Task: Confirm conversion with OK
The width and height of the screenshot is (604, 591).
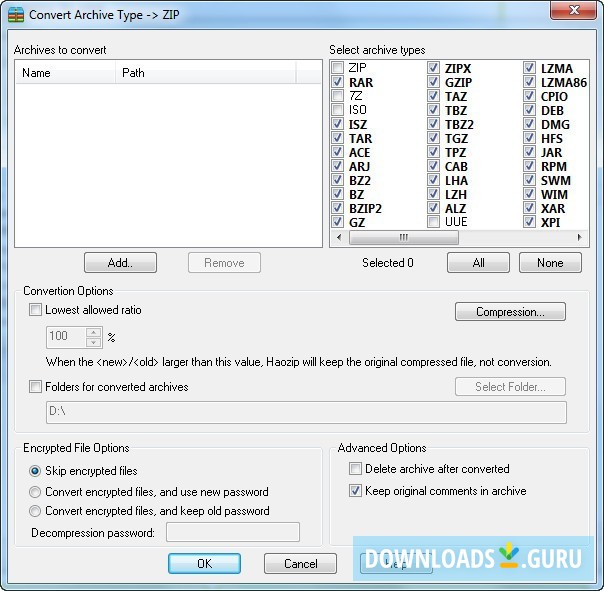Action: click(204, 564)
